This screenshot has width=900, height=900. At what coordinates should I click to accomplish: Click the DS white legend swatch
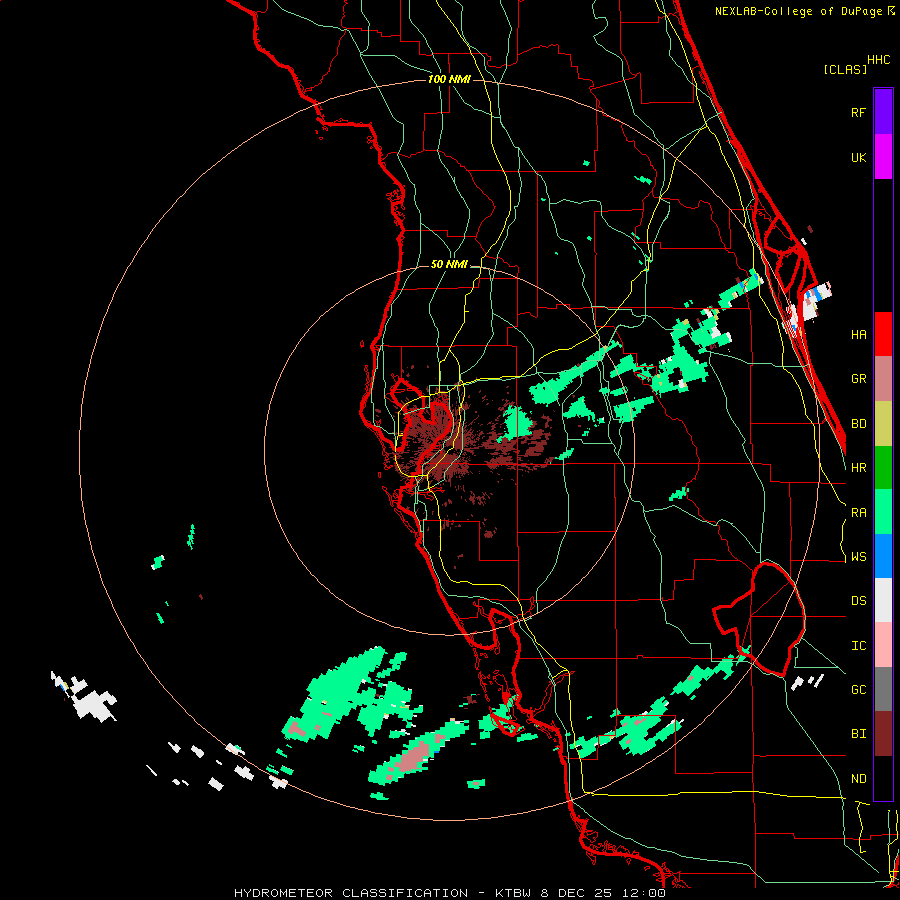click(883, 600)
